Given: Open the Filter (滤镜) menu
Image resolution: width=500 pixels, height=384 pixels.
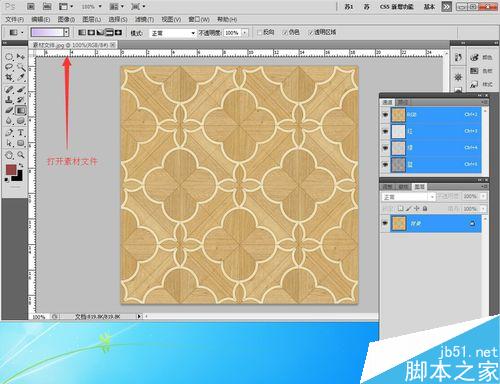Looking at the screenshot, I should click(x=144, y=20).
